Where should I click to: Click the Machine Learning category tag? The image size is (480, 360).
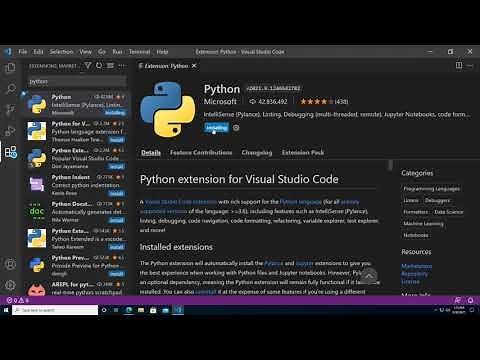coord(423,224)
